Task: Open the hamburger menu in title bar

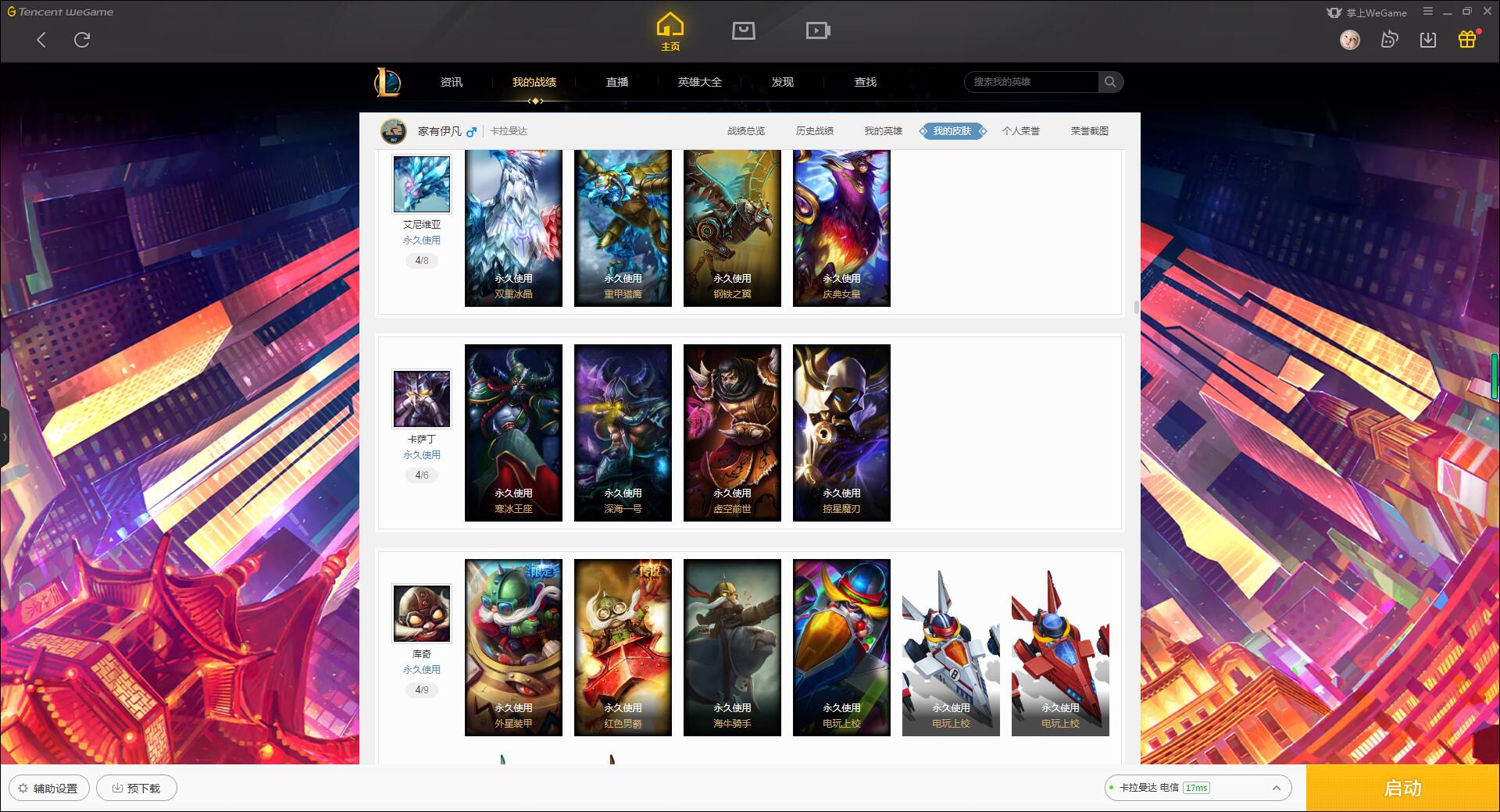Action: [1428, 12]
